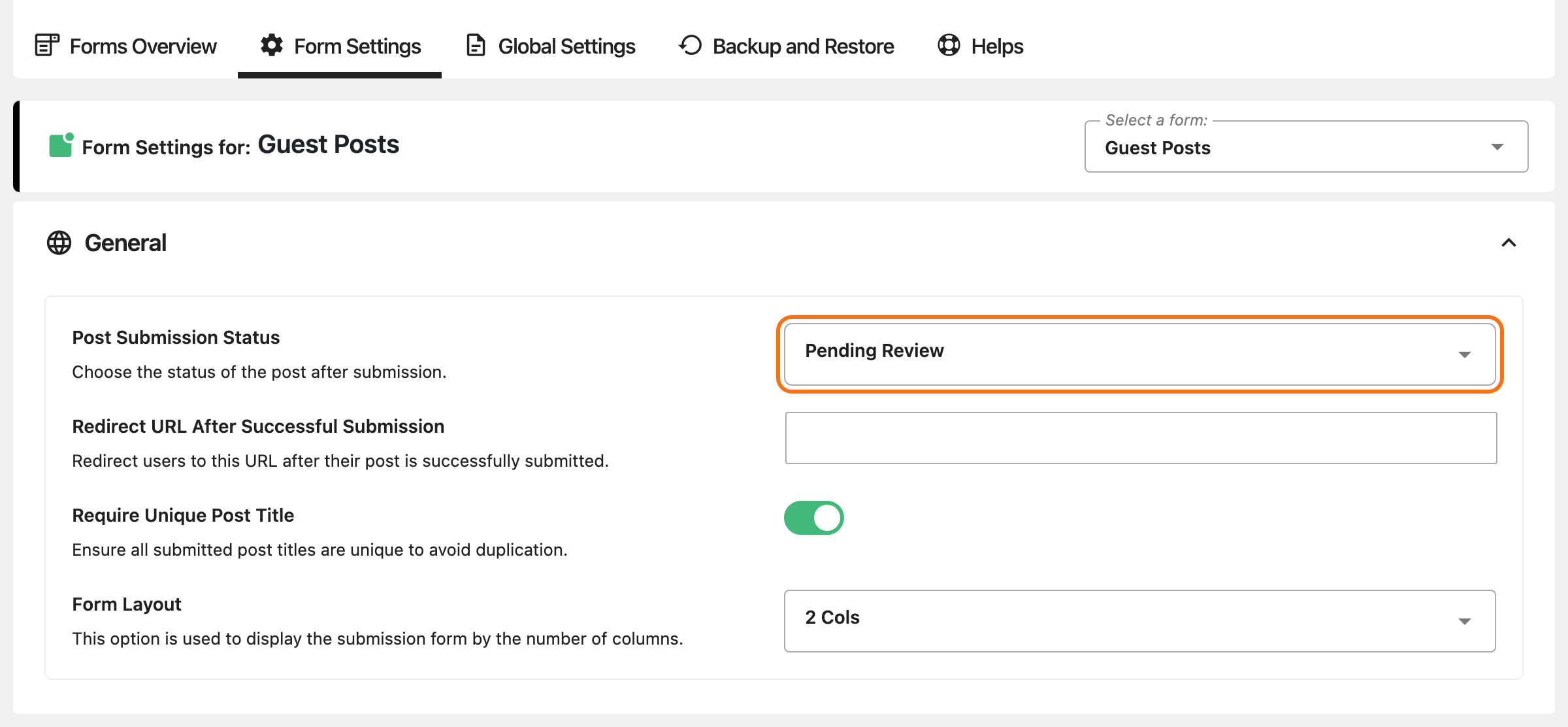Click the Forms Overview list icon

click(x=47, y=45)
